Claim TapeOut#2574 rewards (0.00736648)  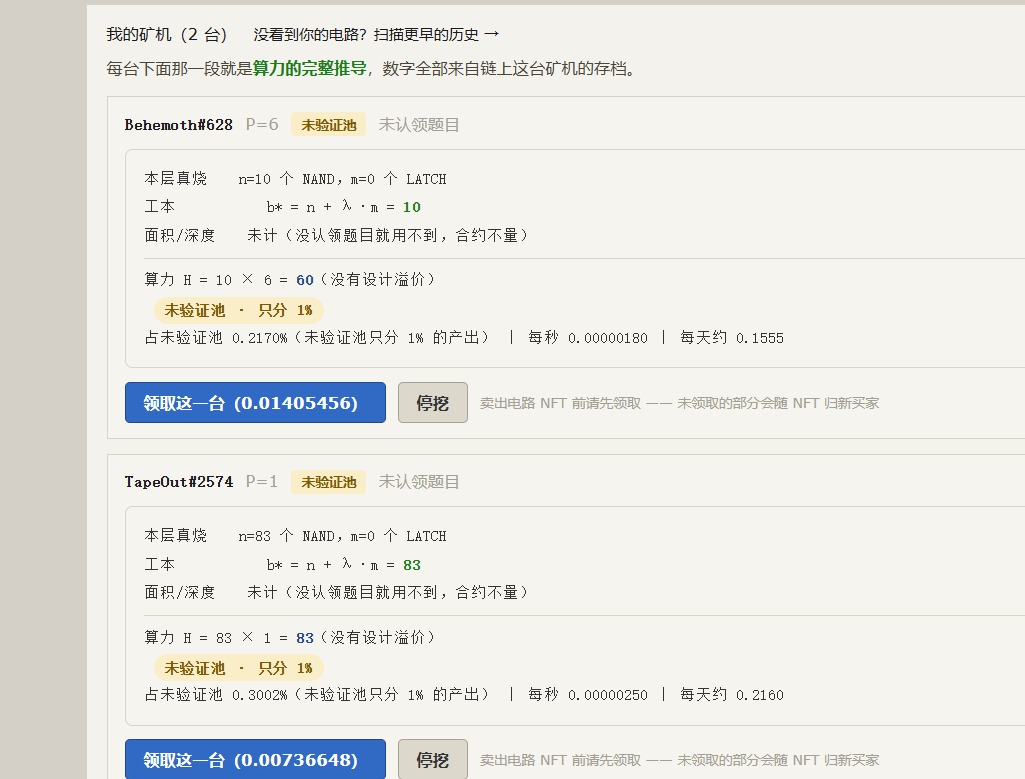255,759
